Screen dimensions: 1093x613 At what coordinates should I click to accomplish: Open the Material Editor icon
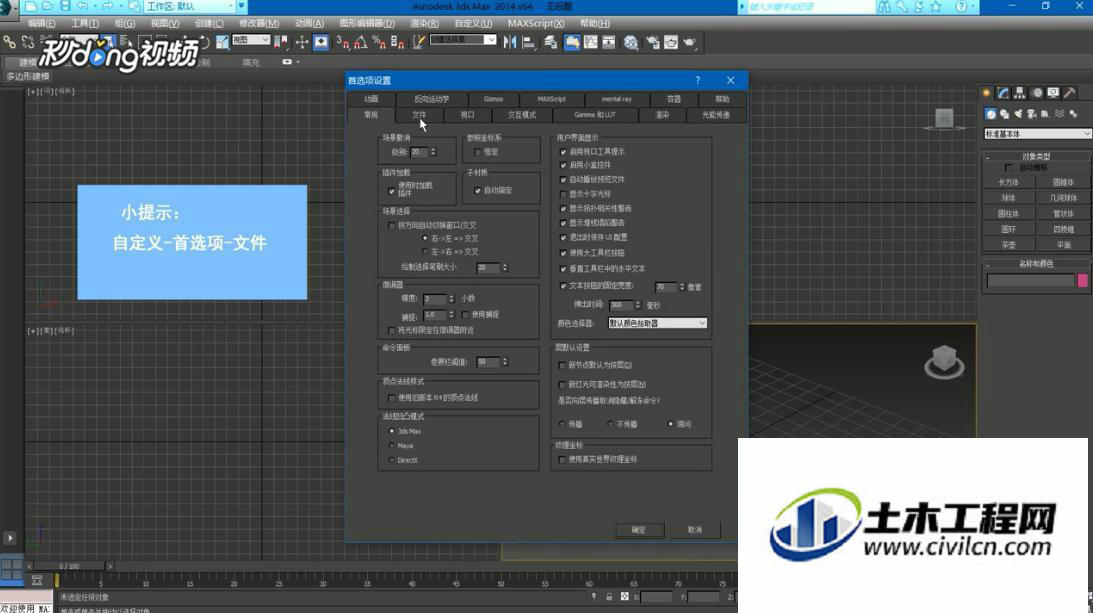(631, 43)
